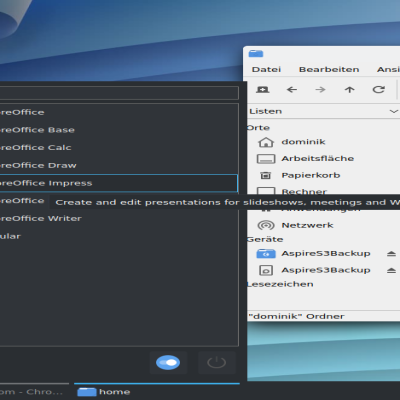Screen dimensions: 400x400
Task: Select the LibreOffice entry below Impress
Action: (x=23, y=201)
